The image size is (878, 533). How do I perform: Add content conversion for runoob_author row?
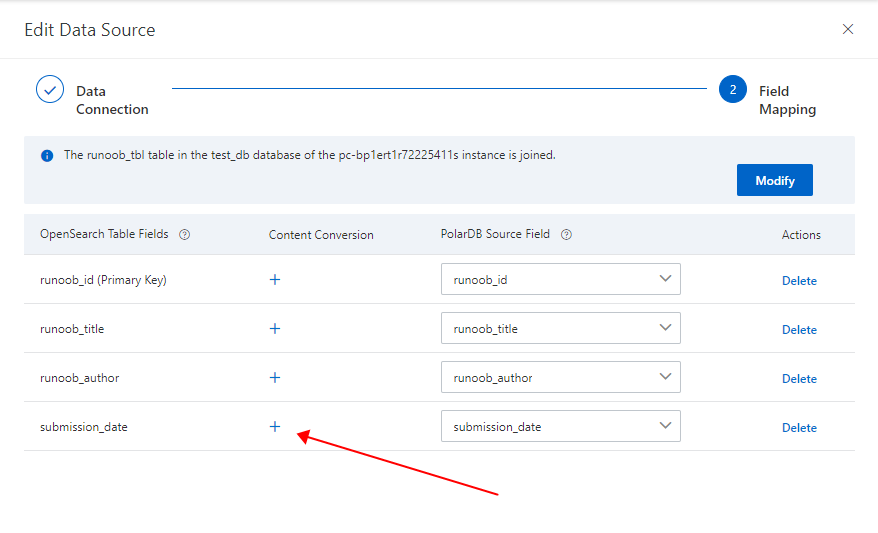[x=275, y=378]
